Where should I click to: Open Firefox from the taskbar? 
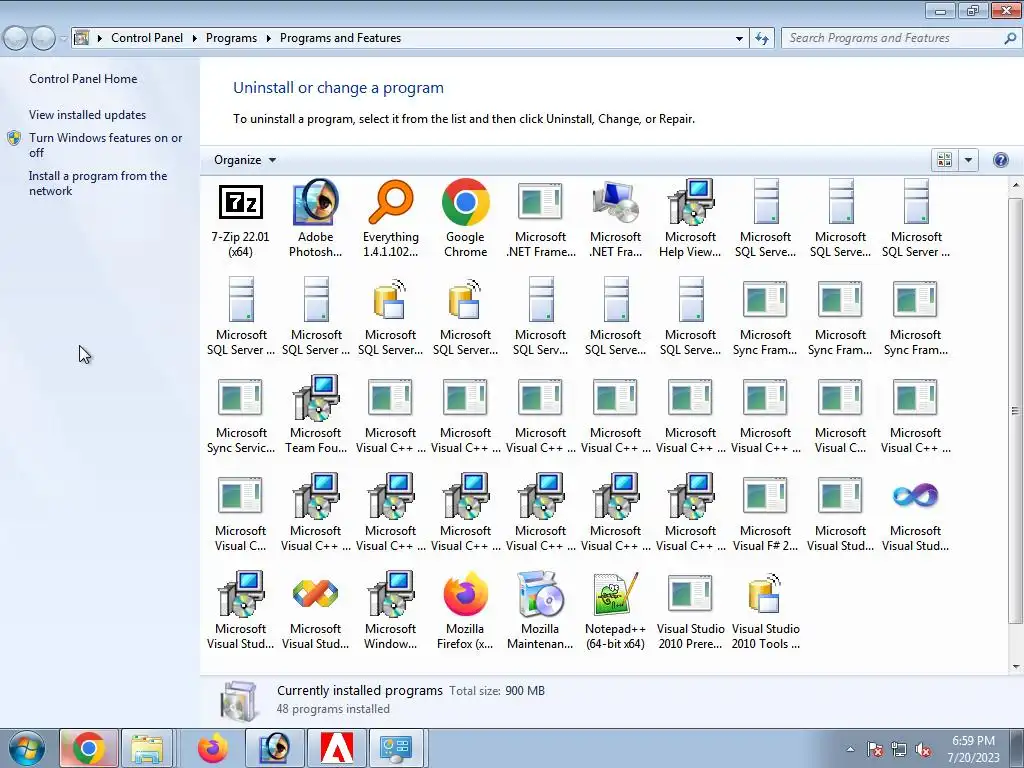click(x=212, y=748)
